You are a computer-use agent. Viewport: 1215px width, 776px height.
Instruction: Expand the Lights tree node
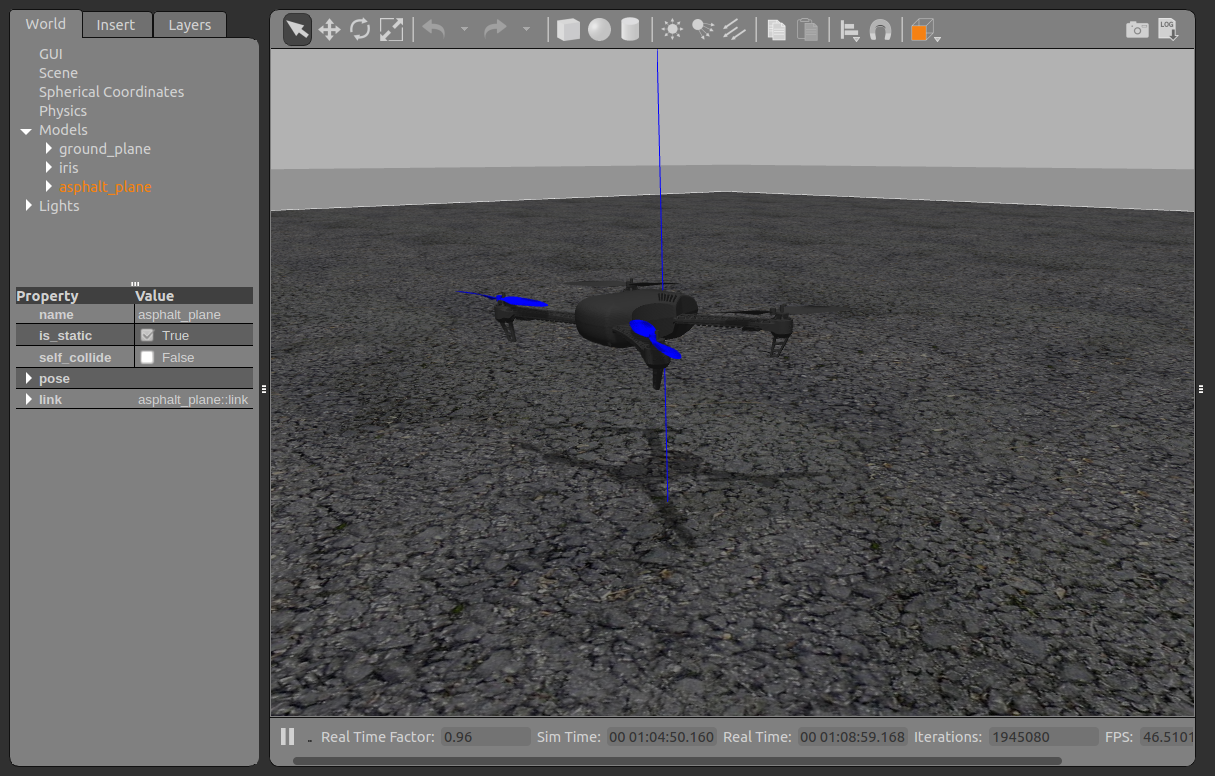28,206
